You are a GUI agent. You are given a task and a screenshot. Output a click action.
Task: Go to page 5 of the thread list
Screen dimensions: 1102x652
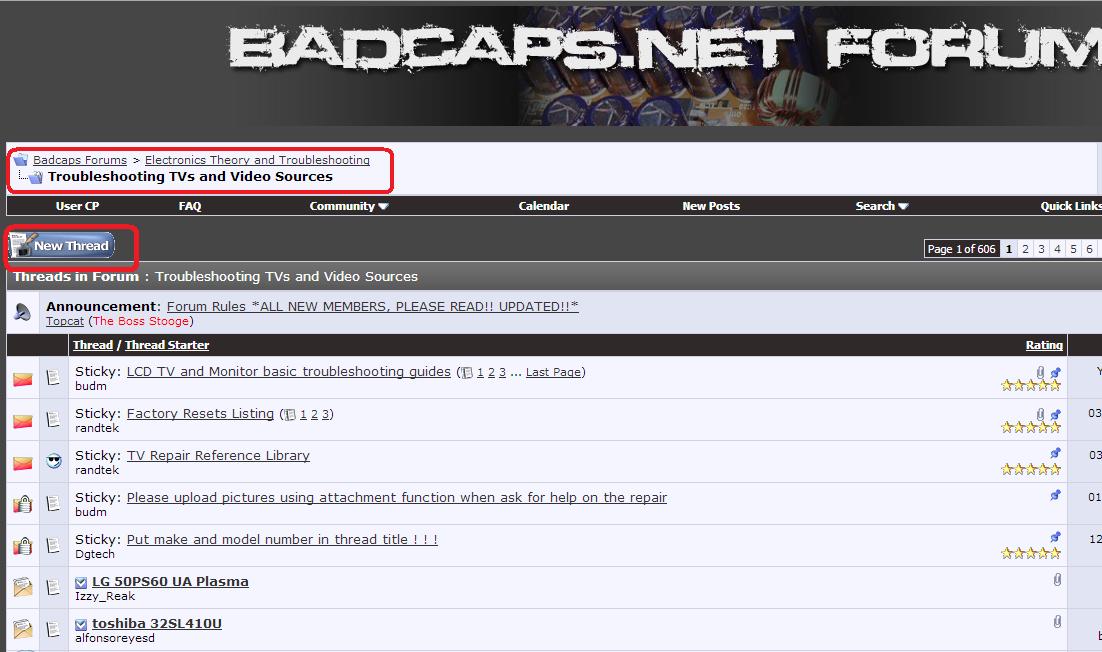click(1073, 249)
